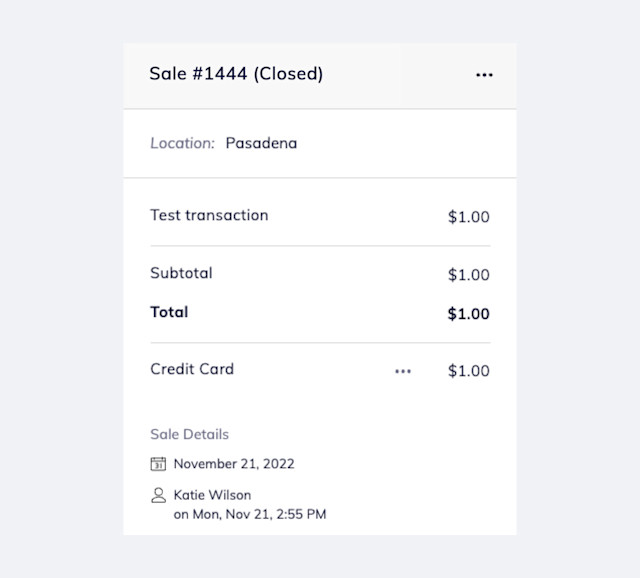This screenshot has height=578, width=640.
Task: Select the Sale #1444 (Closed) title
Action: coord(236,74)
